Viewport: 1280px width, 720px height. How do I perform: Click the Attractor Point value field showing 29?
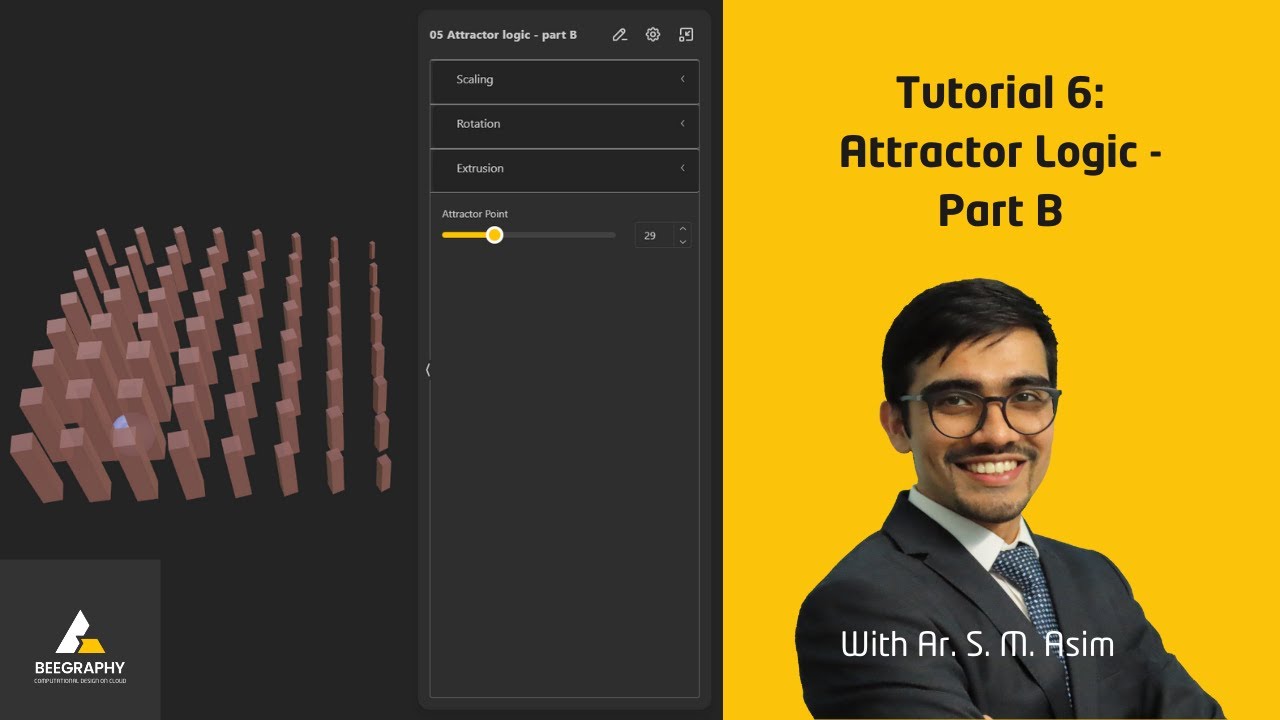[654, 236]
